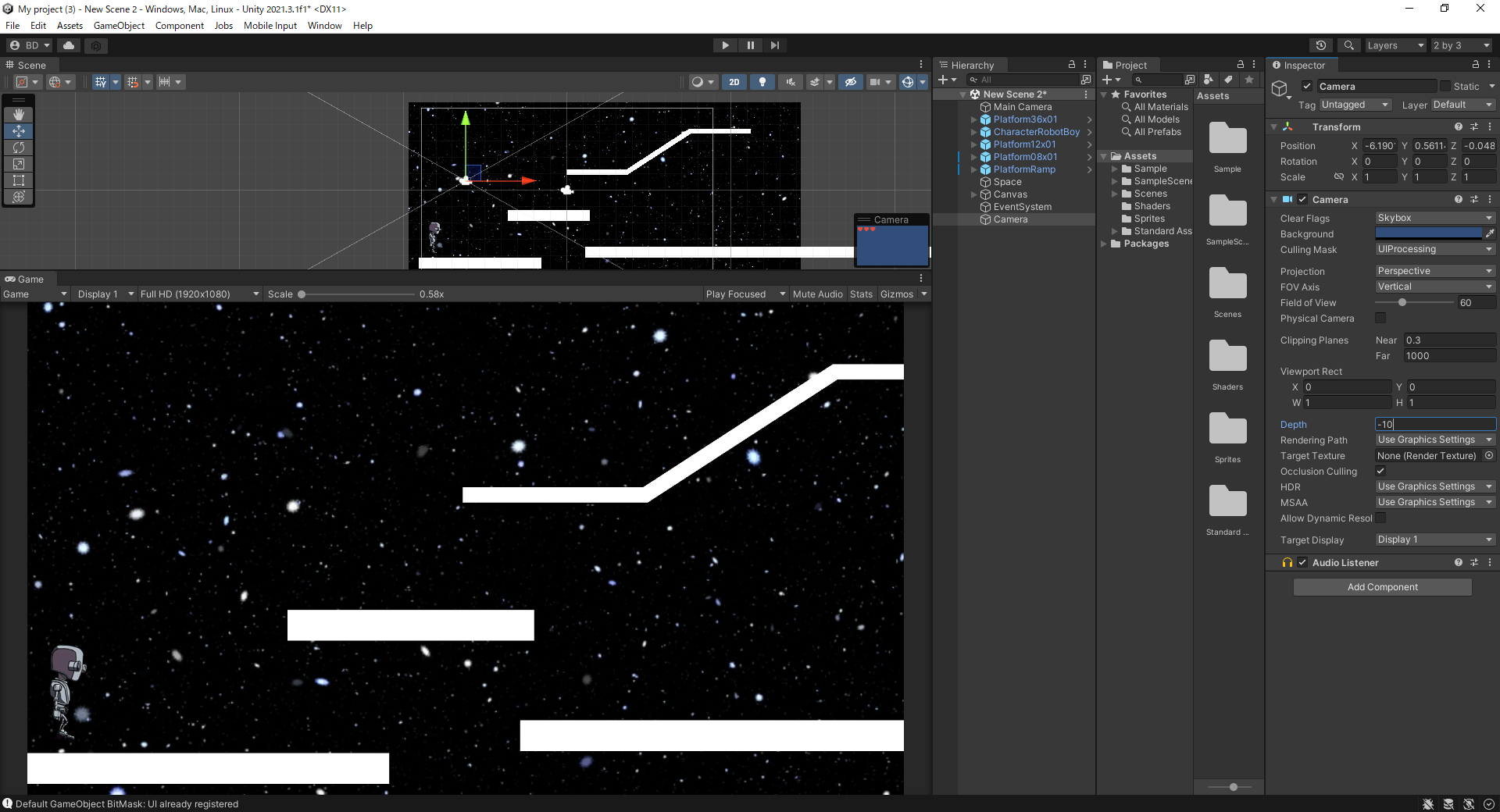Open the Clear Flags dropdown set to Skybox

pos(1434,218)
